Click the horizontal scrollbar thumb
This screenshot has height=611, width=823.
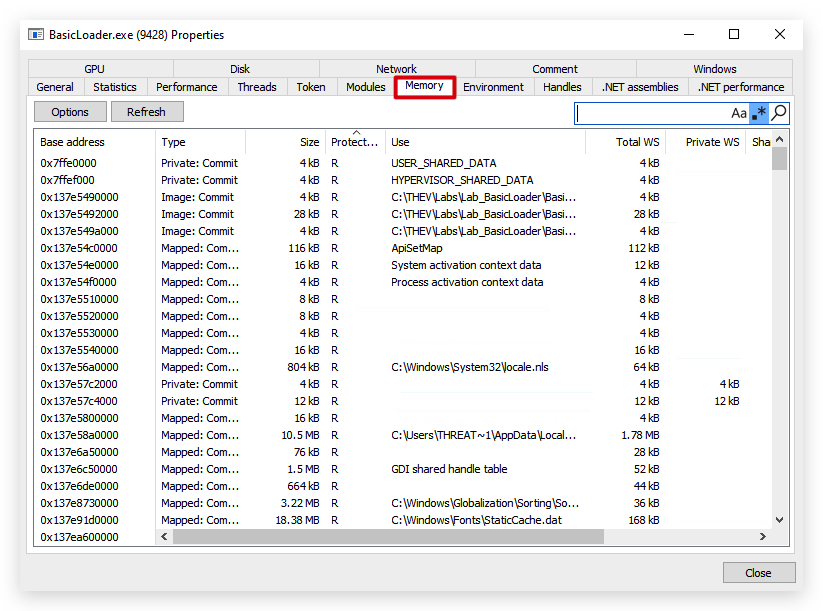pos(388,536)
